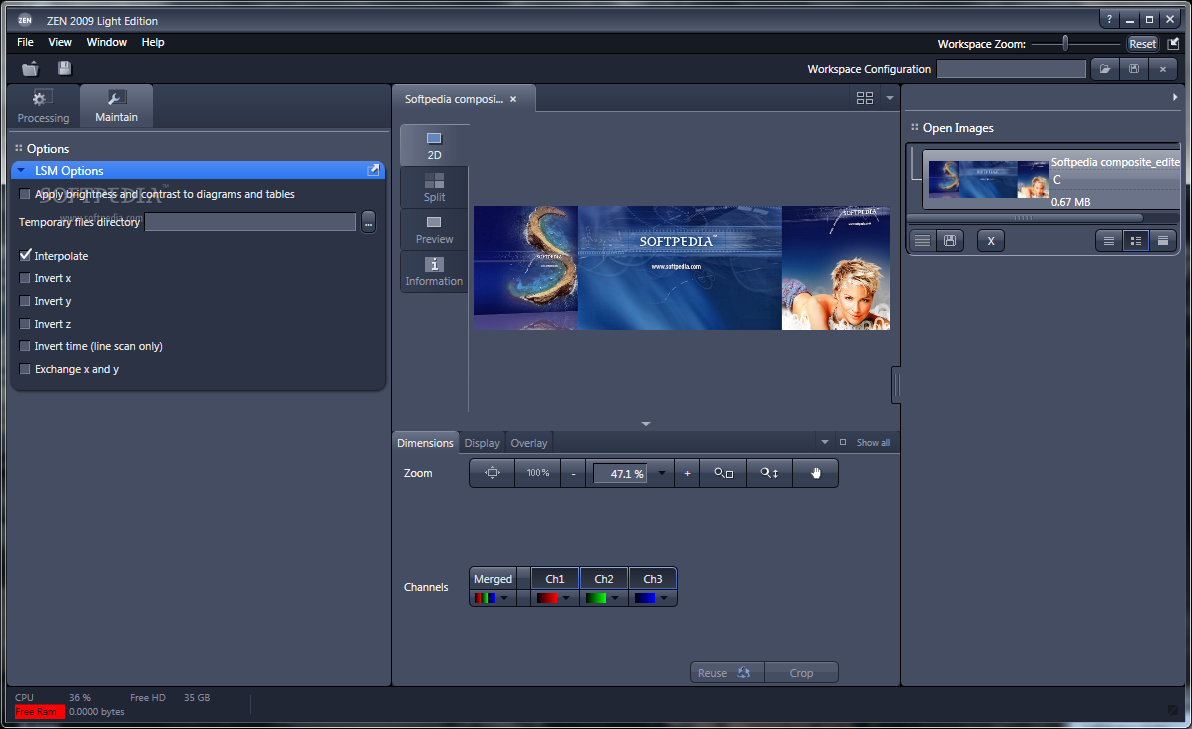Click the zoom in plus button
Image resolution: width=1192 pixels, height=729 pixels.
point(687,474)
